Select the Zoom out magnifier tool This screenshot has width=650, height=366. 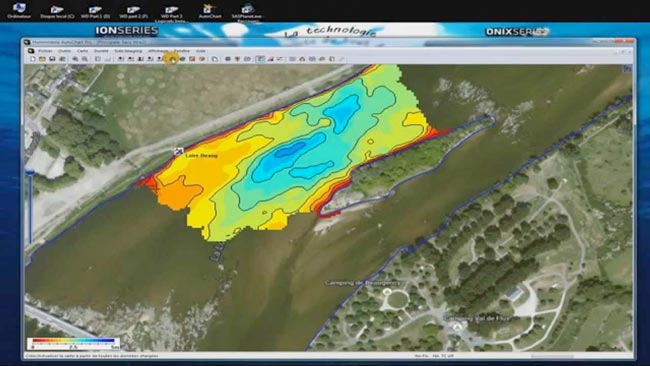pos(85,59)
